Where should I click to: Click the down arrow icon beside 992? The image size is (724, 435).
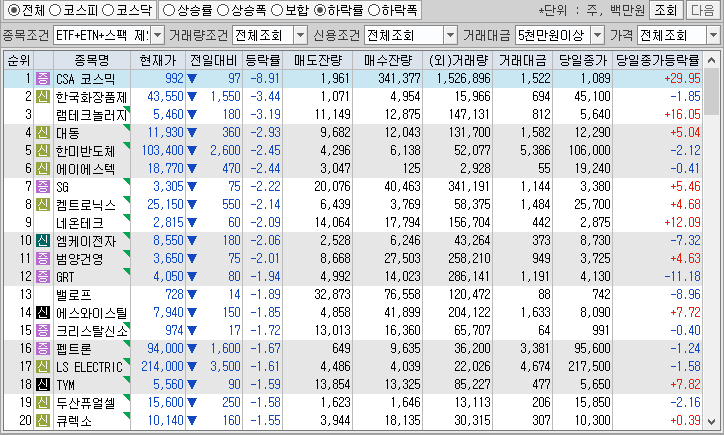[192, 79]
